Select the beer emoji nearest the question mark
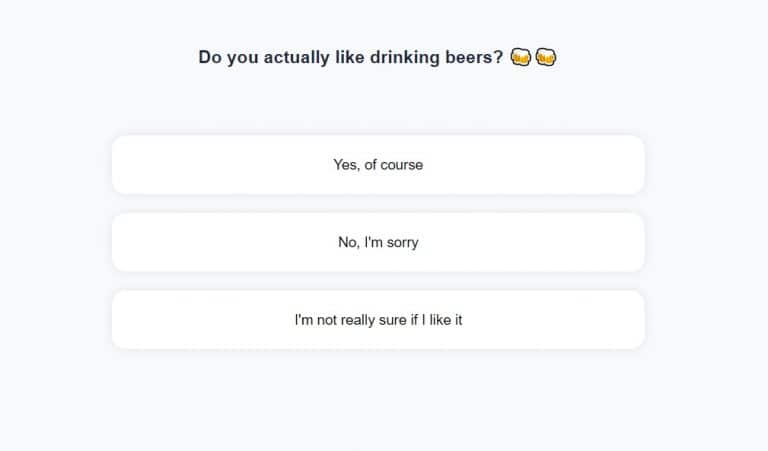 pos(520,57)
